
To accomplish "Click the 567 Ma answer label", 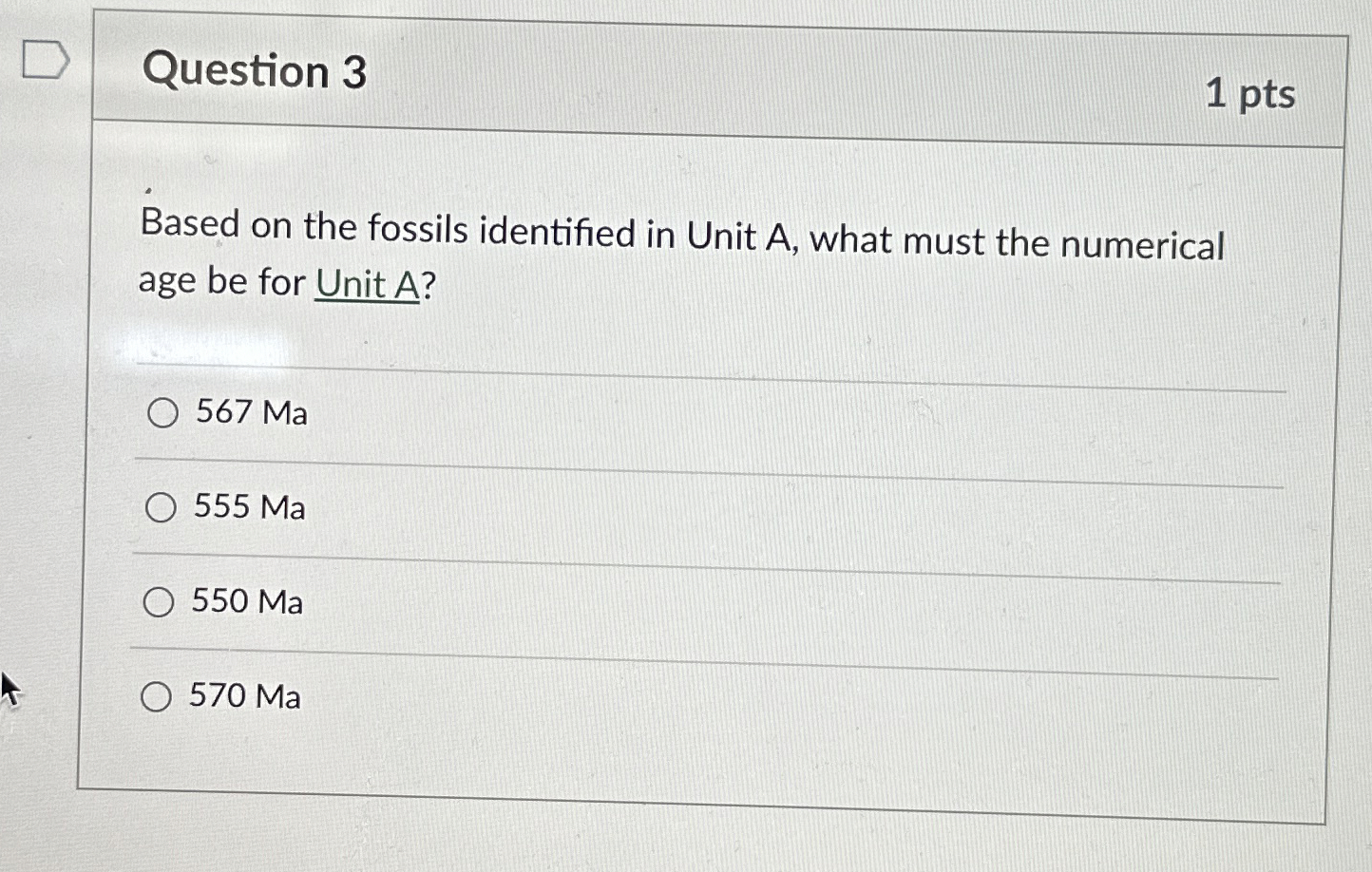I will (x=250, y=412).
